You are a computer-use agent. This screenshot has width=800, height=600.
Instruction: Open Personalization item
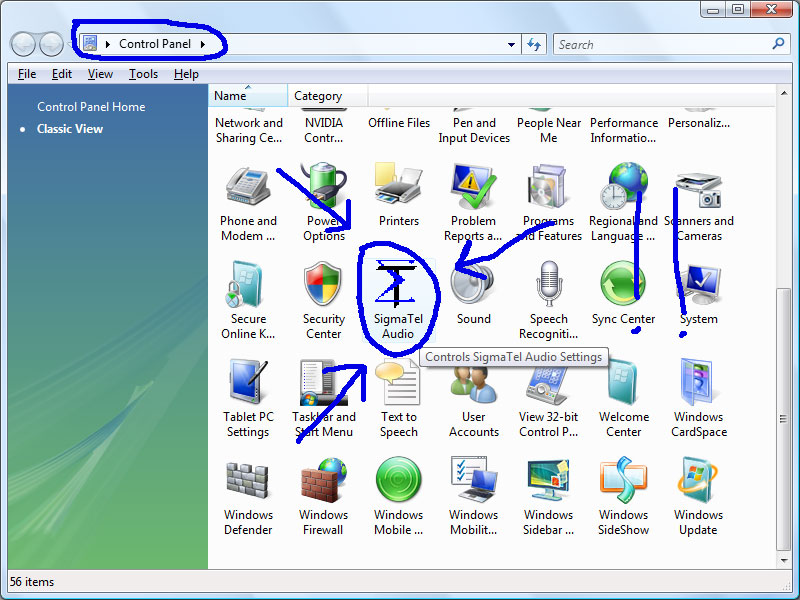click(698, 120)
